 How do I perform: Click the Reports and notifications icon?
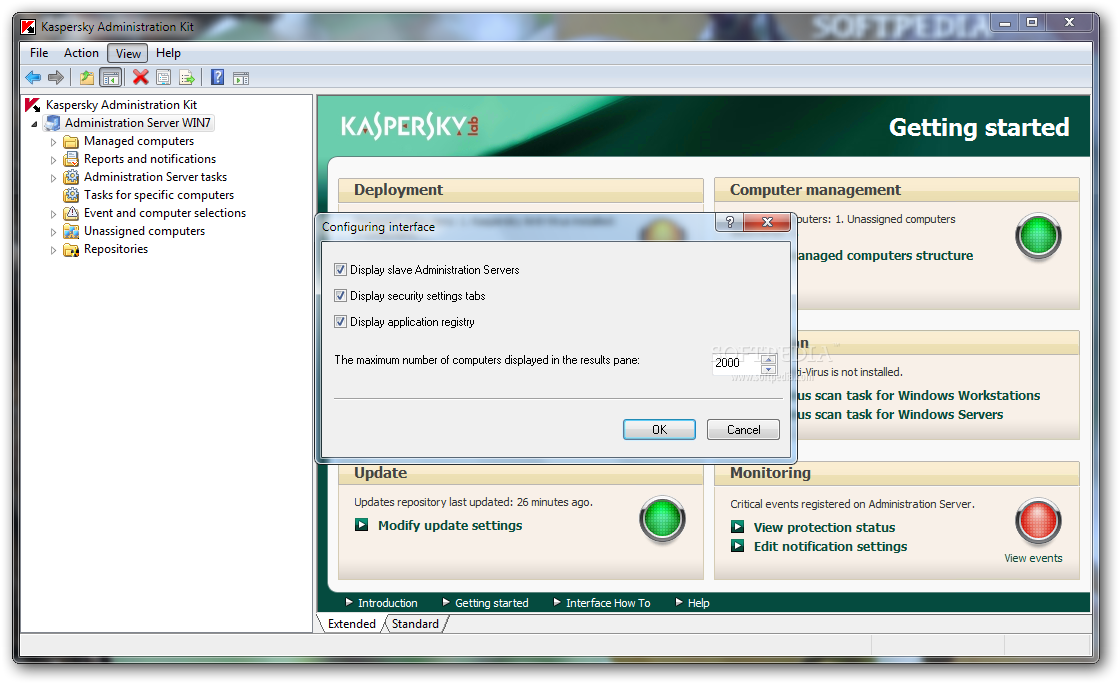[x=71, y=159]
